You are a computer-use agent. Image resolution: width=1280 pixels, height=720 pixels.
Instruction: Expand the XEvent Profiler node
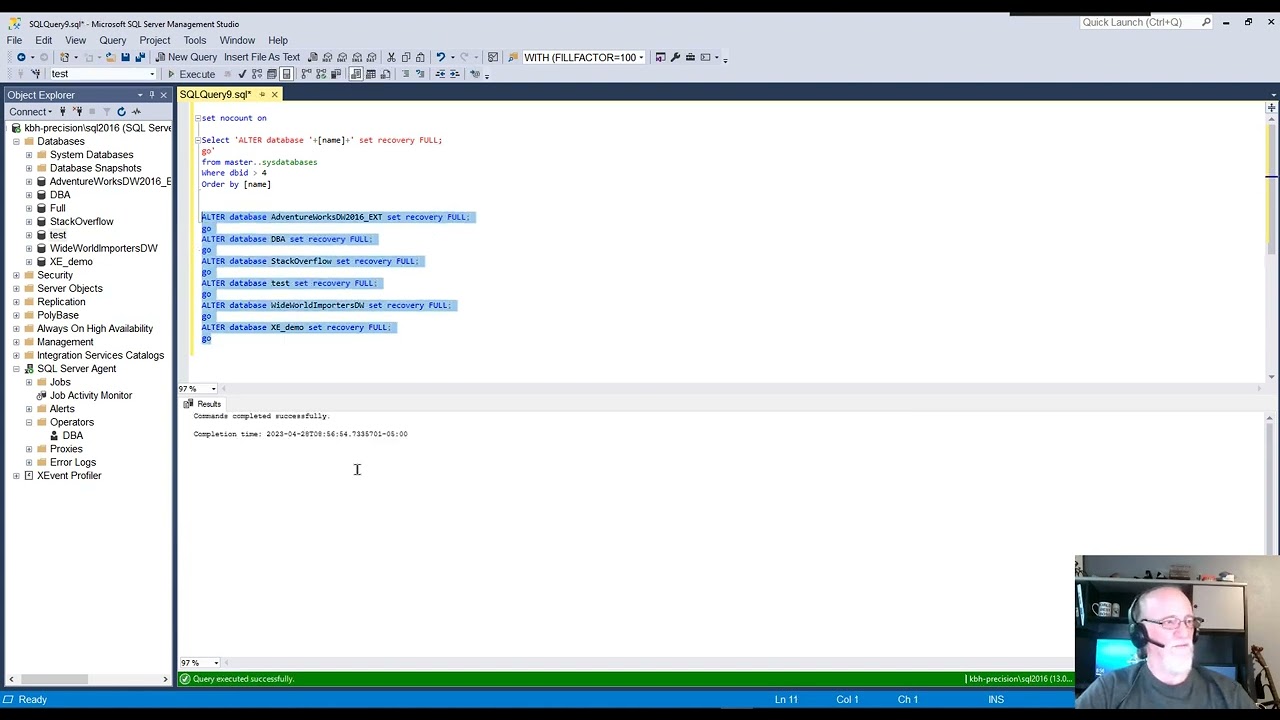click(x=16, y=476)
